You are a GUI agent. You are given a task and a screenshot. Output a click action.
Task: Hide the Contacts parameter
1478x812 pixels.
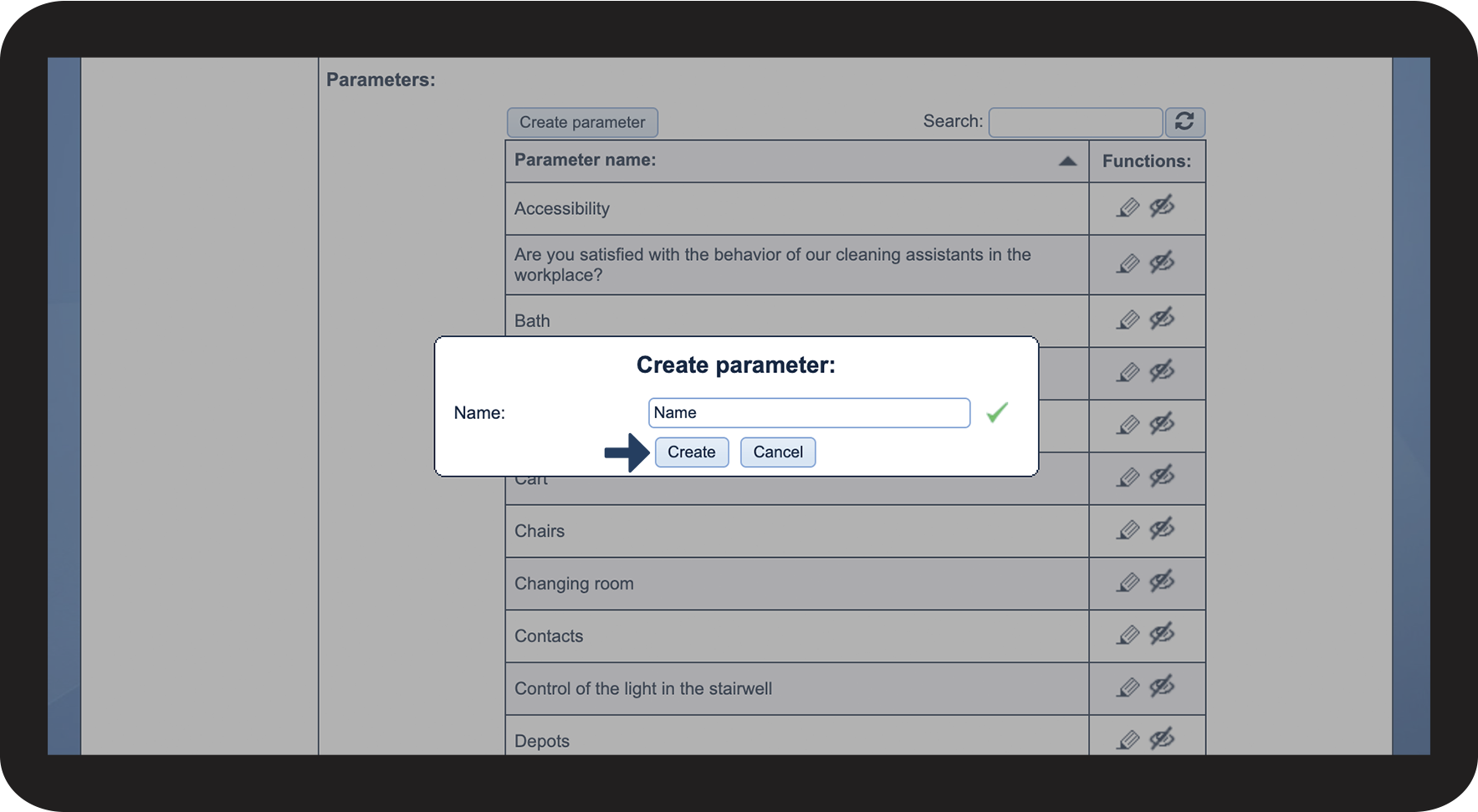[x=1162, y=634]
